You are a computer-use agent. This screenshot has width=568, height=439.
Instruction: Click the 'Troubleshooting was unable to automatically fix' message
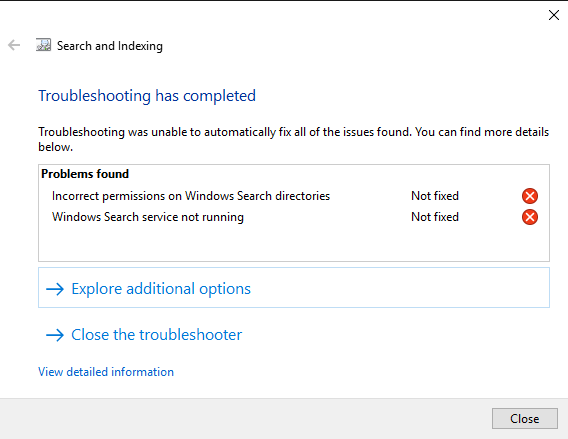(x=293, y=139)
